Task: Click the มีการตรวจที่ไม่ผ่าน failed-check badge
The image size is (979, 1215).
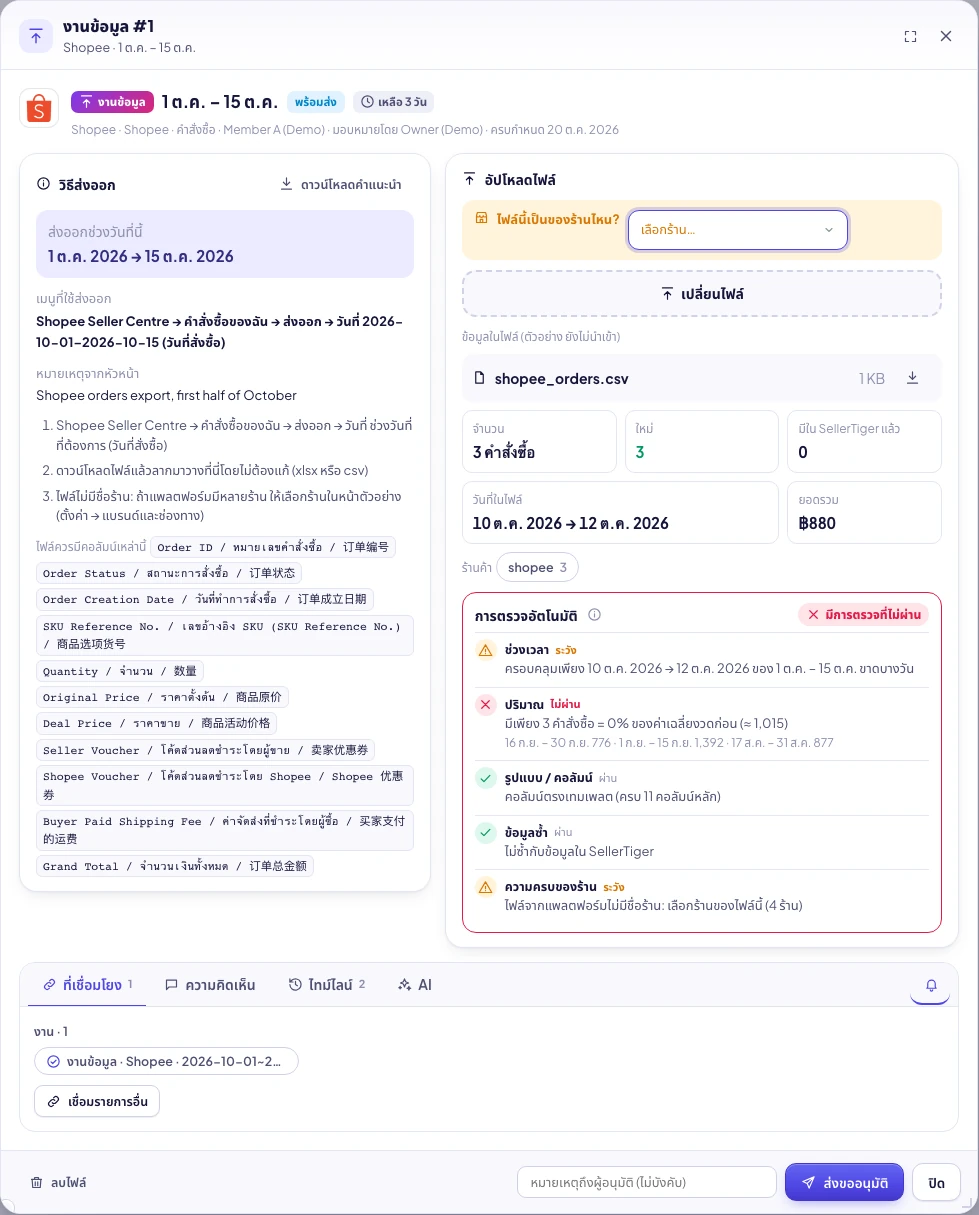Action: pos(863,615)
